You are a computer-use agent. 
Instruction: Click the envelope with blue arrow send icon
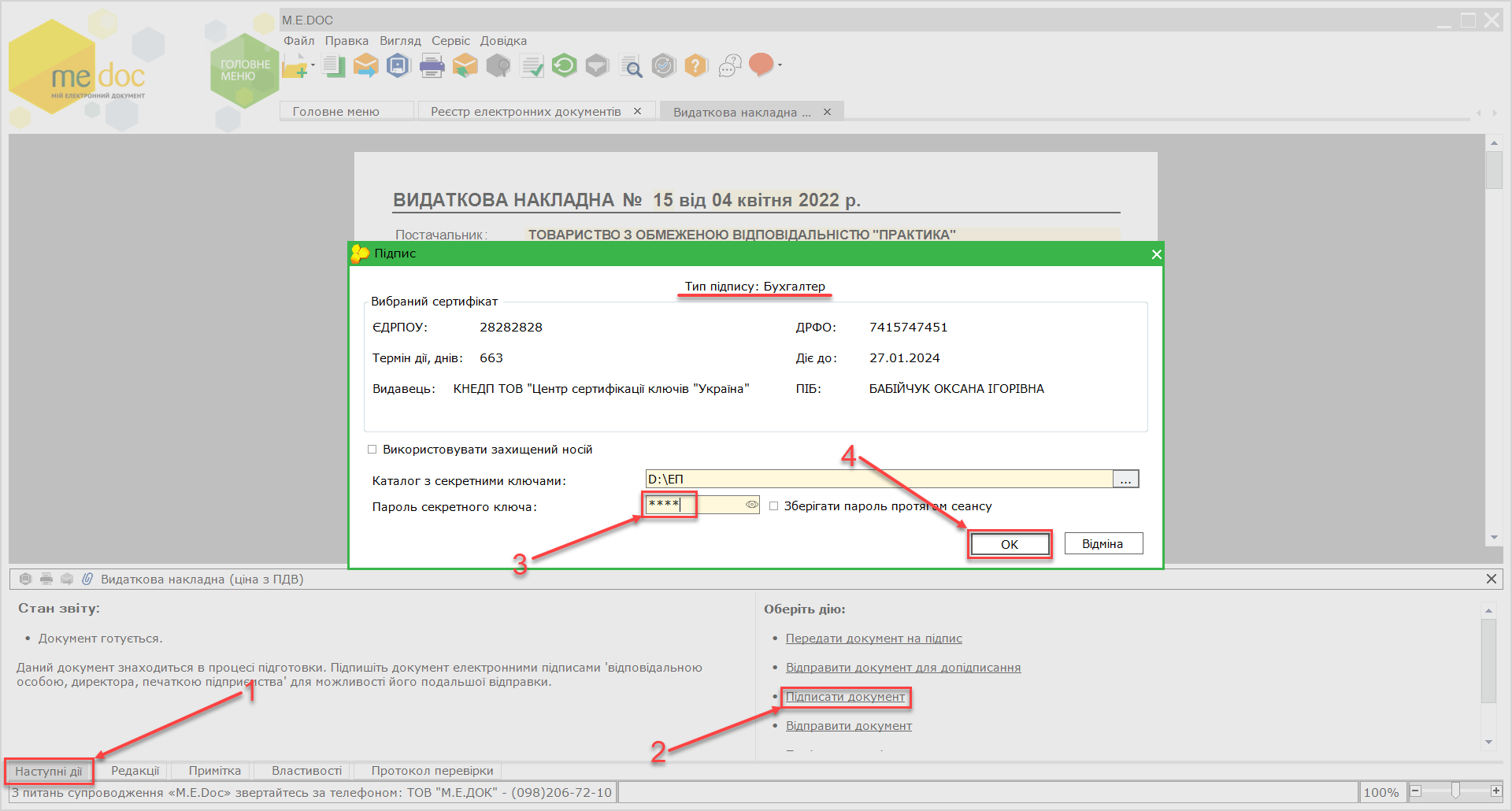click(365, 65)
